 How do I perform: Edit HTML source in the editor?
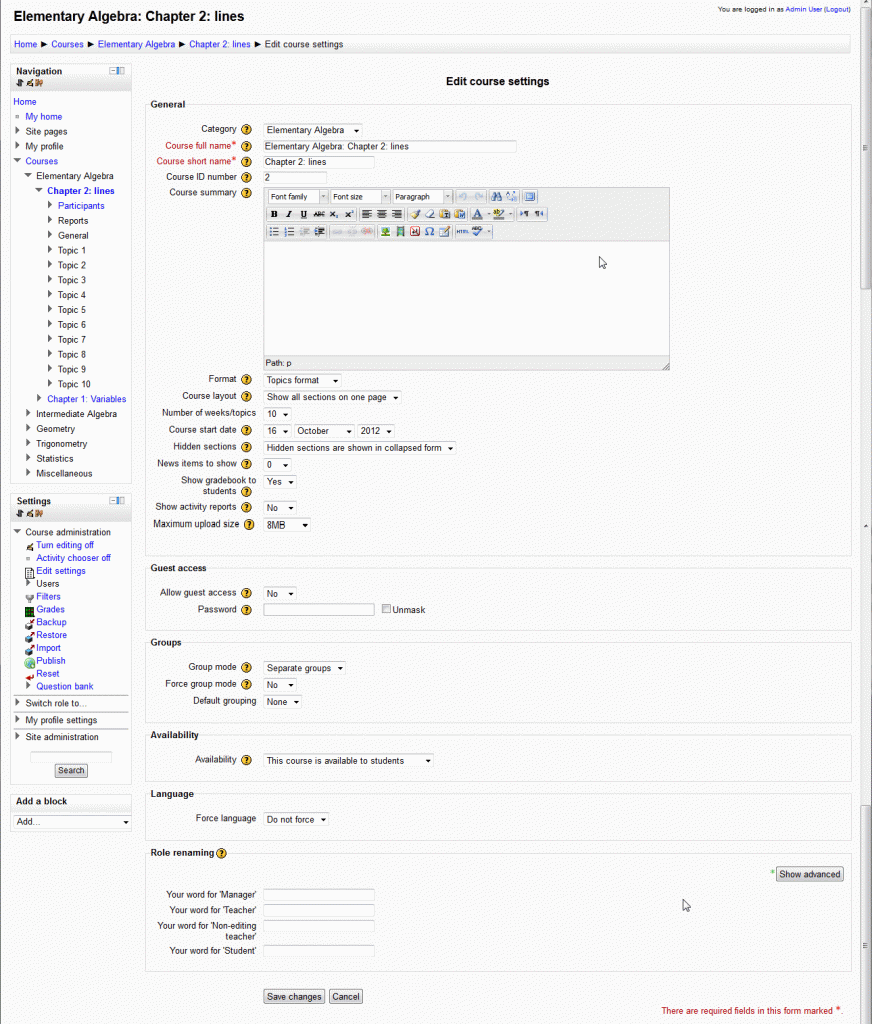coord(462,232)
